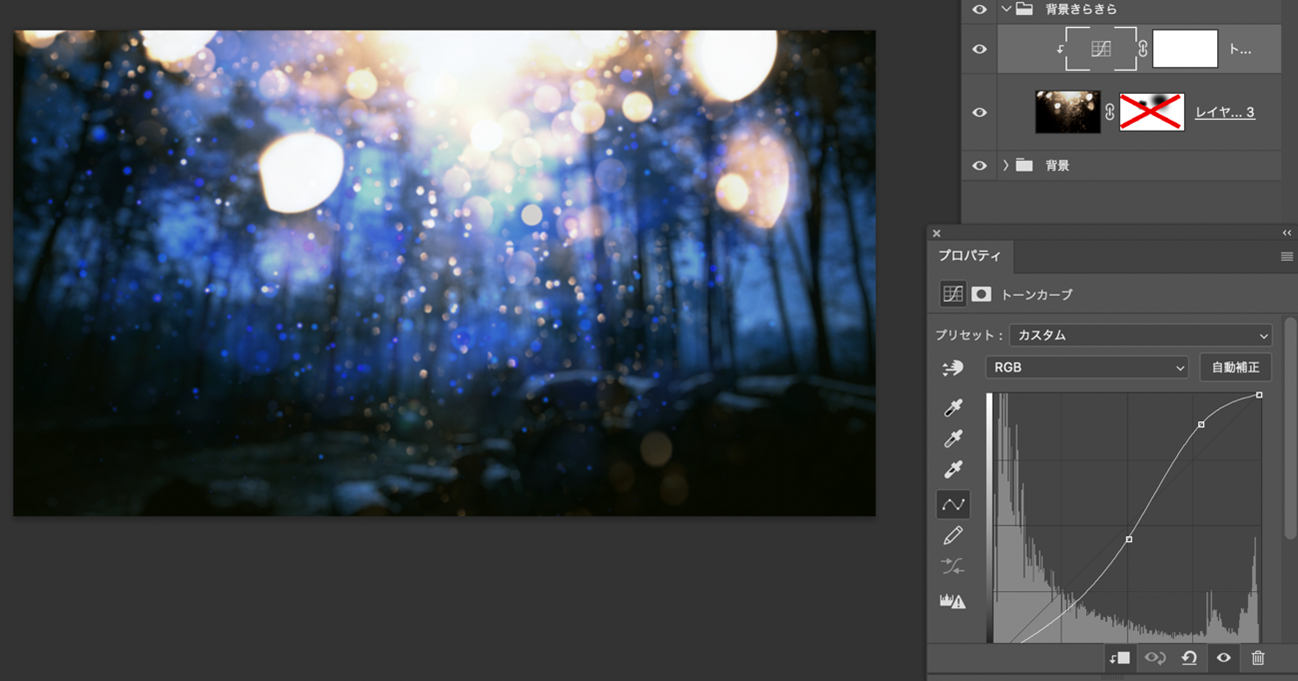Collapse the 背景きらきら group
This screenshot has width=1298, height=681.
(x=1006, y=9)
